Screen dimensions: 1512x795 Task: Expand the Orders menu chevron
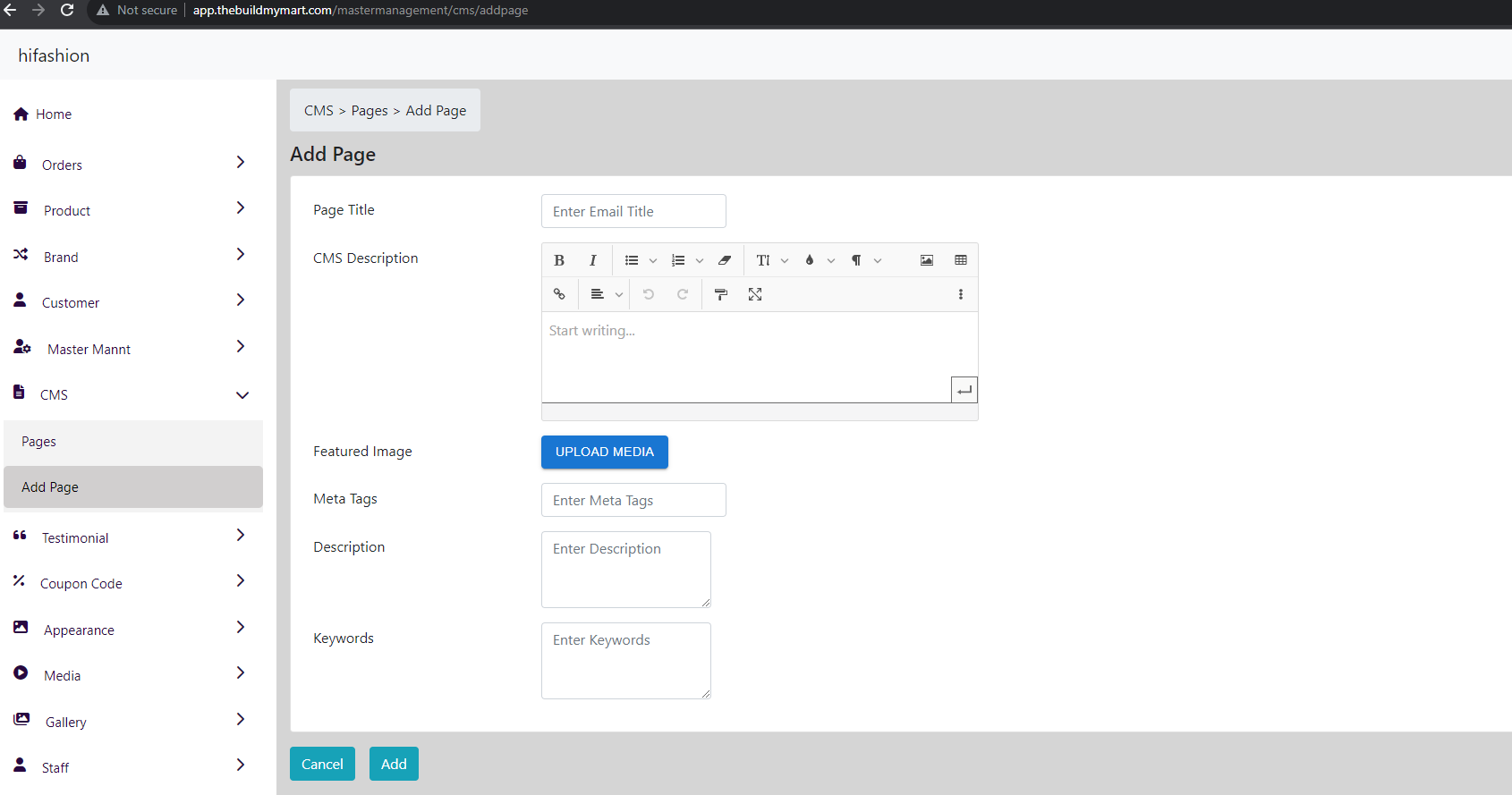[241, 162]
